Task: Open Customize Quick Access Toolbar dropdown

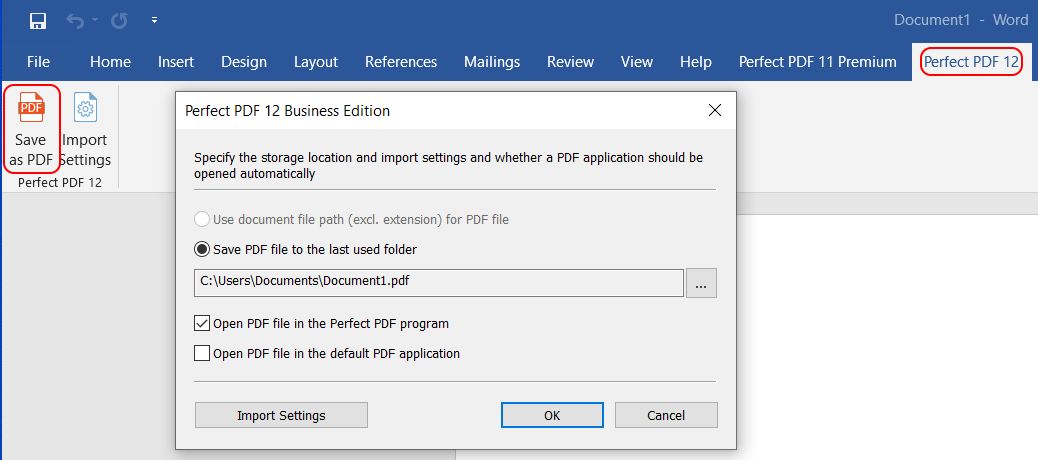Action: (x=154, y=21)
